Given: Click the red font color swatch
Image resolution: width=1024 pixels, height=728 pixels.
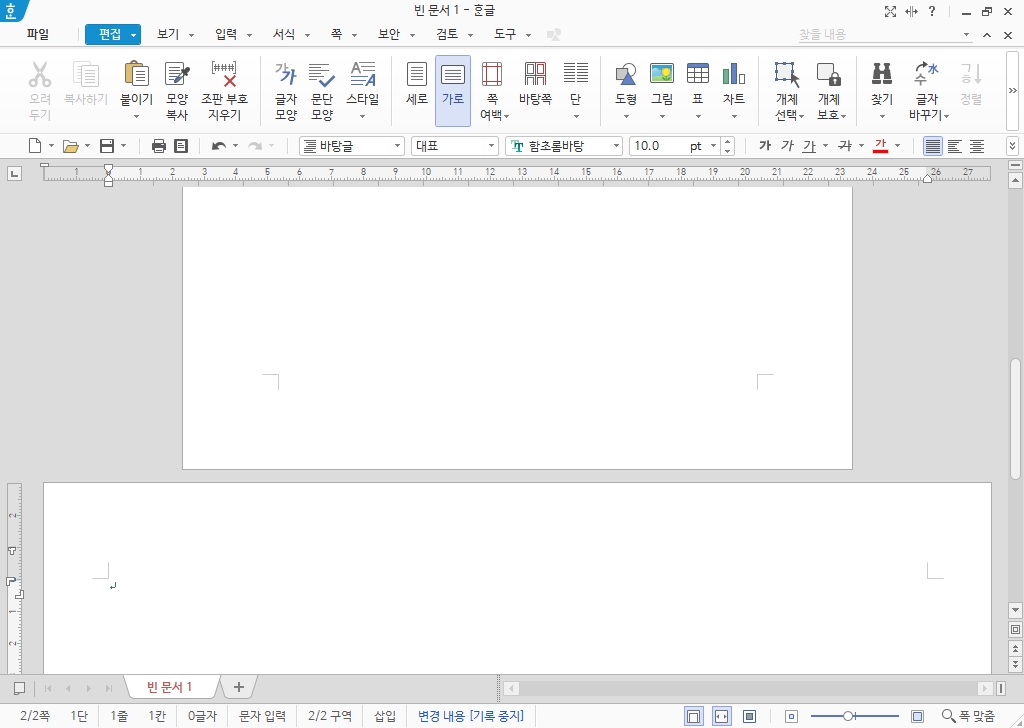Looking at the screenshot, I should (880, 146).
